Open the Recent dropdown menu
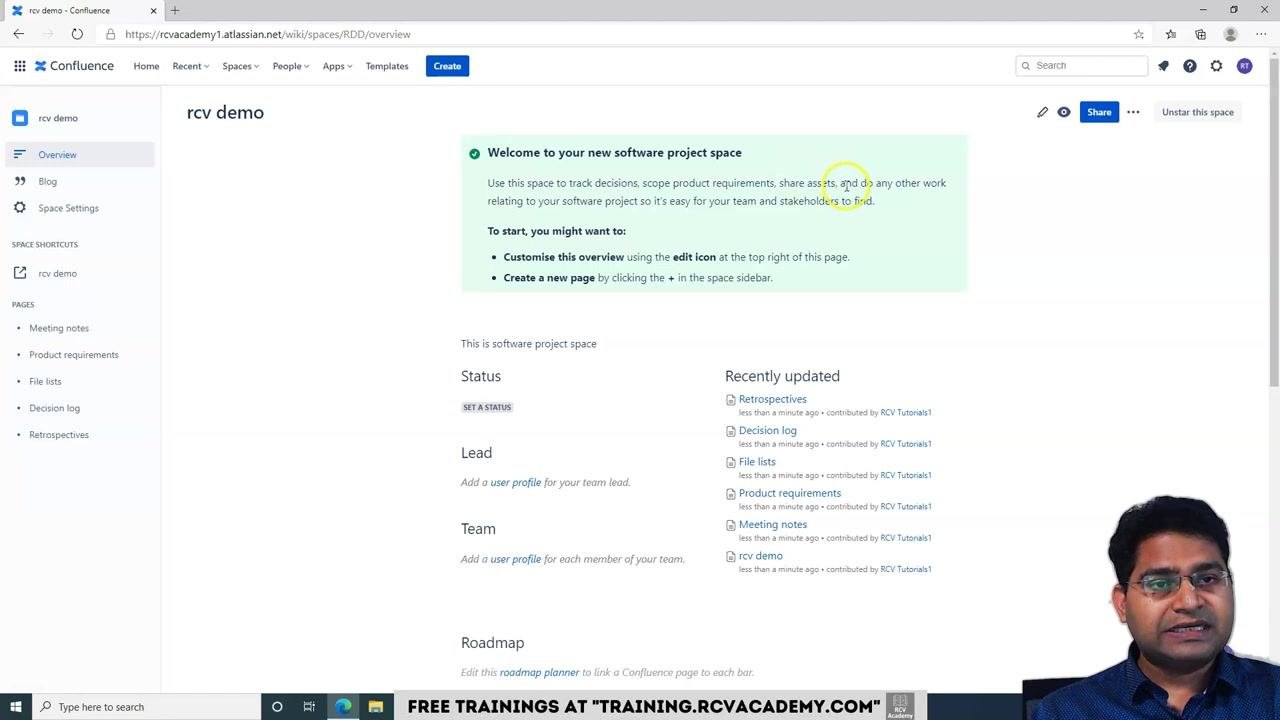 coord(190,66)
